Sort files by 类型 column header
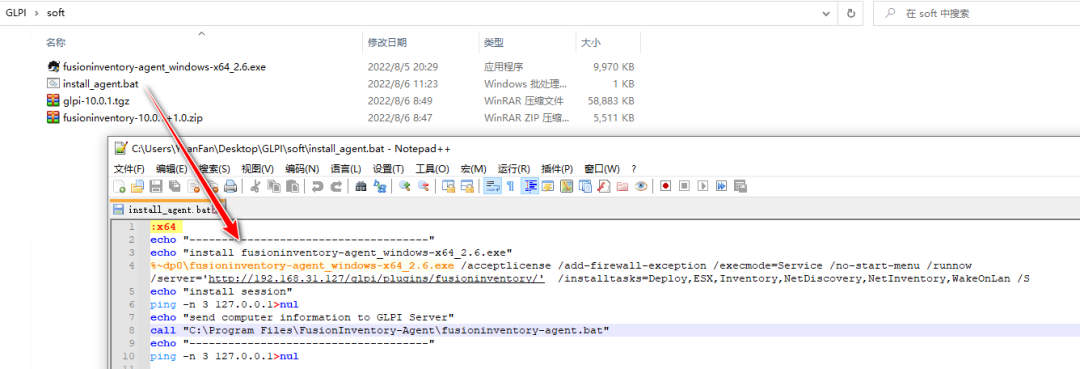 pos(493,43)
